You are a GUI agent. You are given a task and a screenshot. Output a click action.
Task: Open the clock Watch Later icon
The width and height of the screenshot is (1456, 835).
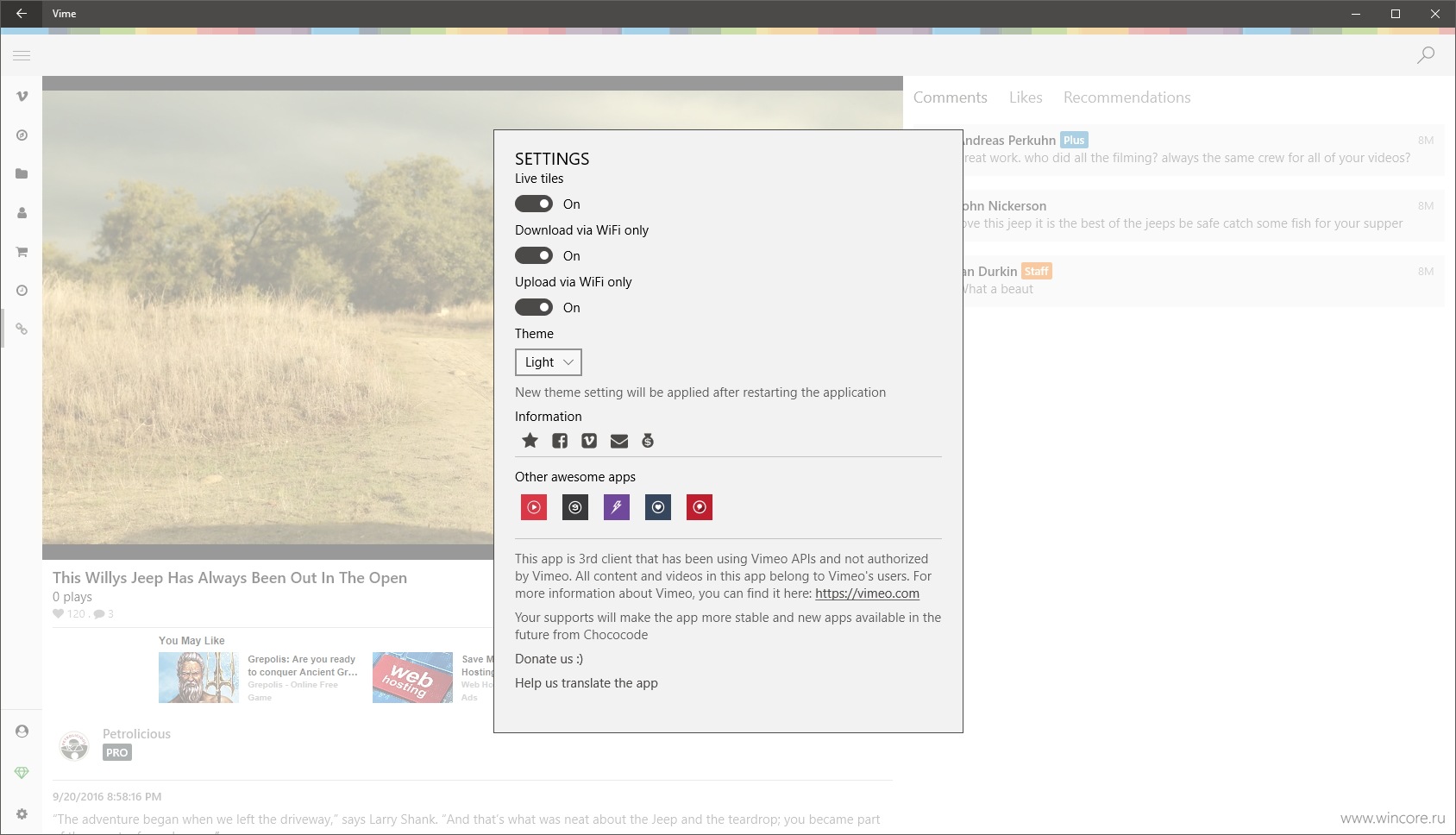[x=22, y=290]
